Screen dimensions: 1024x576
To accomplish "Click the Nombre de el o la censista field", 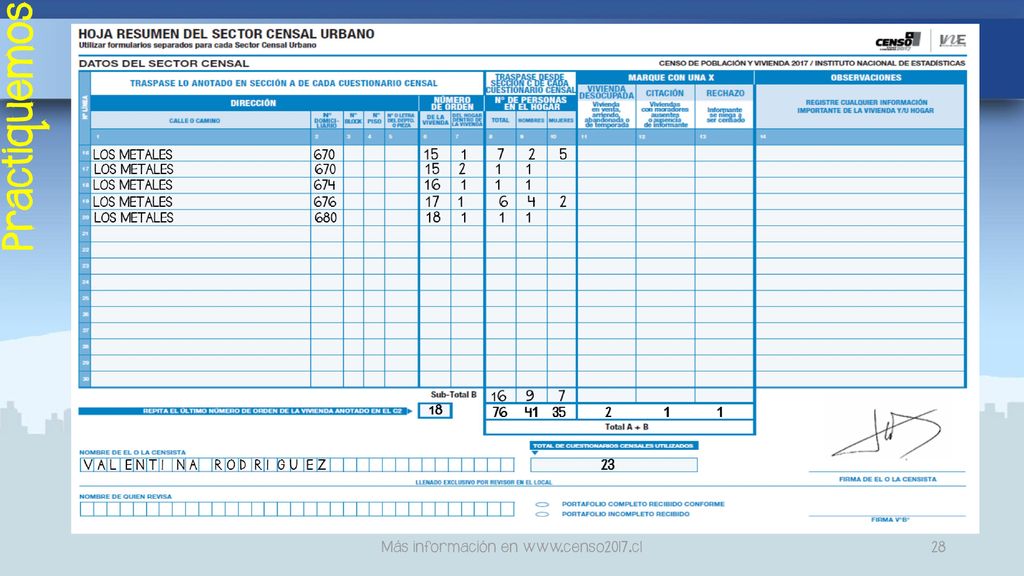I will 297,465.
